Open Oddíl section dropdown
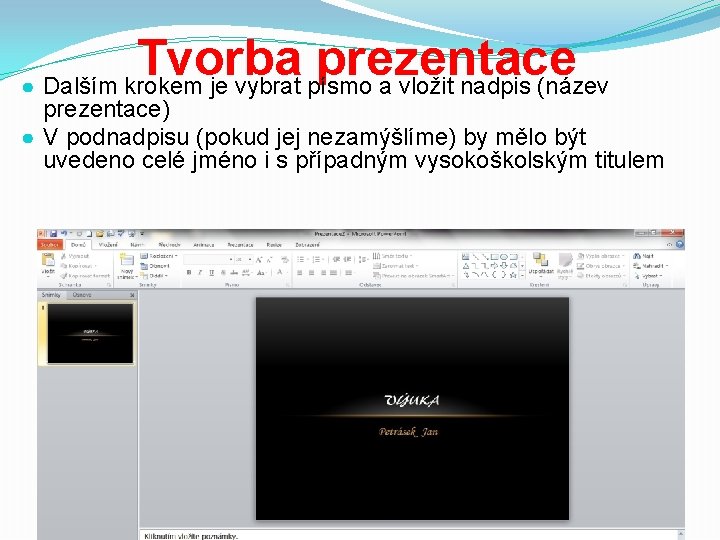Screen dimensions: 720x540 [154, 276]
